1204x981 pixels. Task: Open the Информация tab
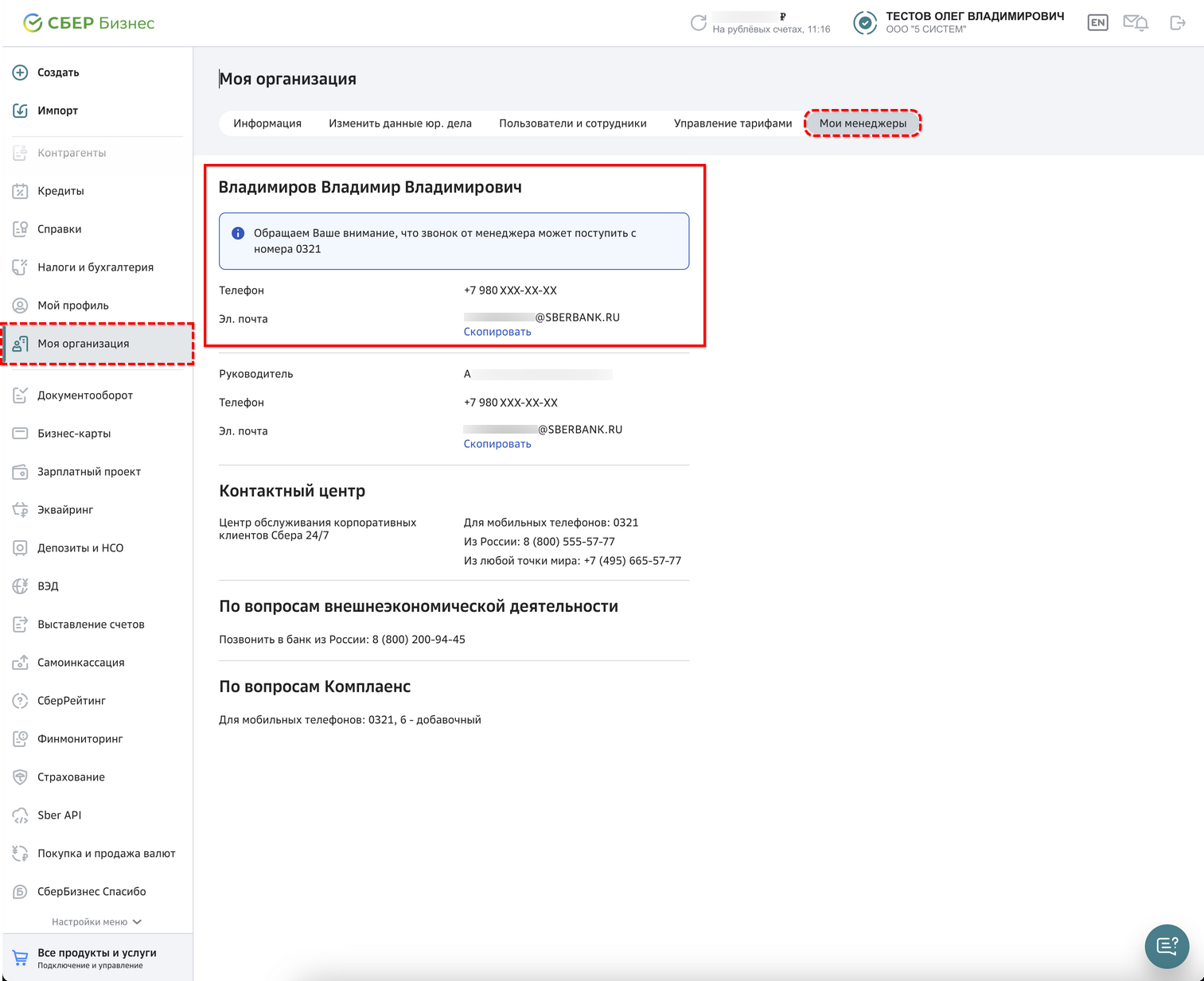(x=267, y=123)
